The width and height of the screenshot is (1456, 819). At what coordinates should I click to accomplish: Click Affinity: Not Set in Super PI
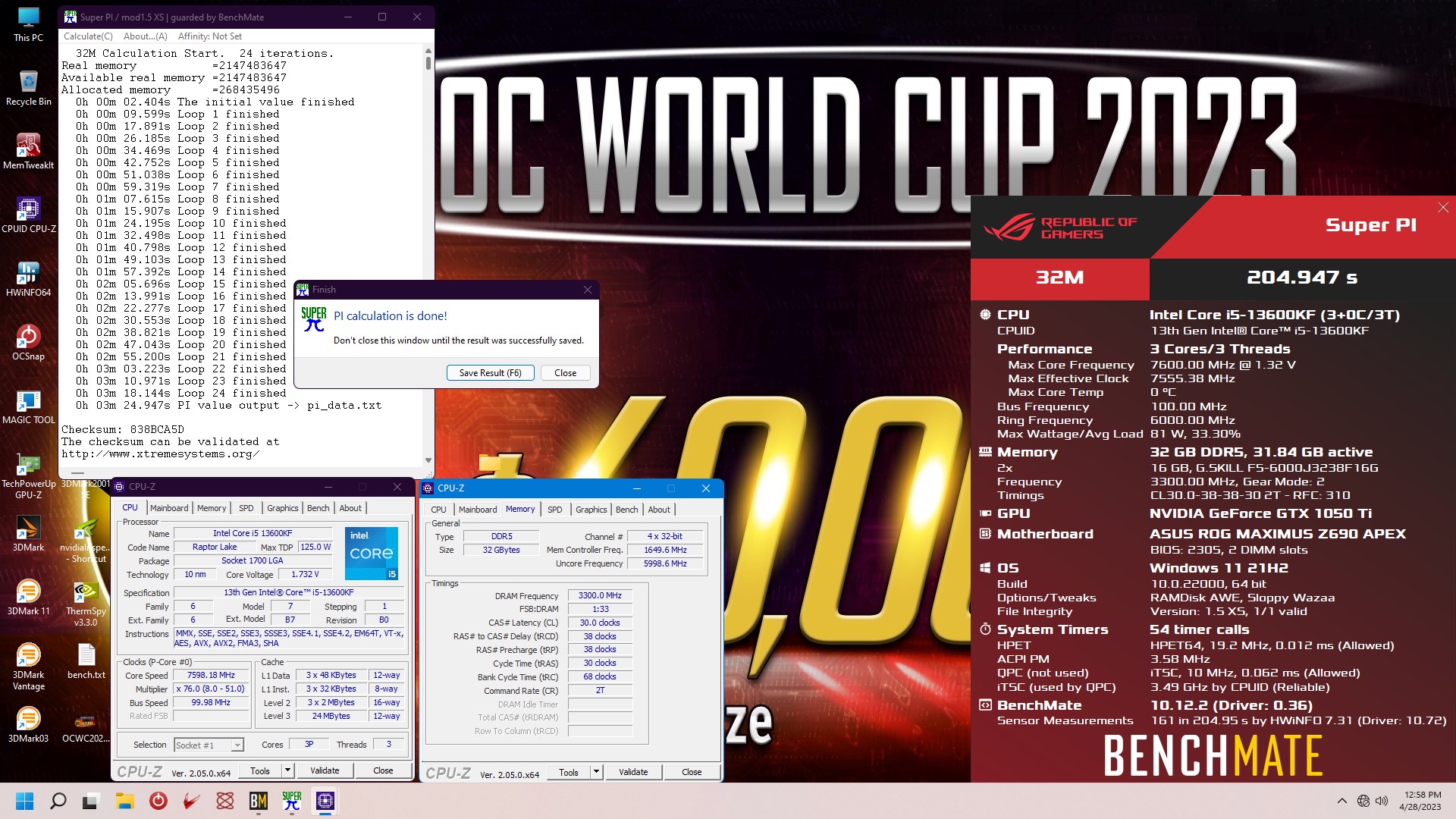[210, 36]
